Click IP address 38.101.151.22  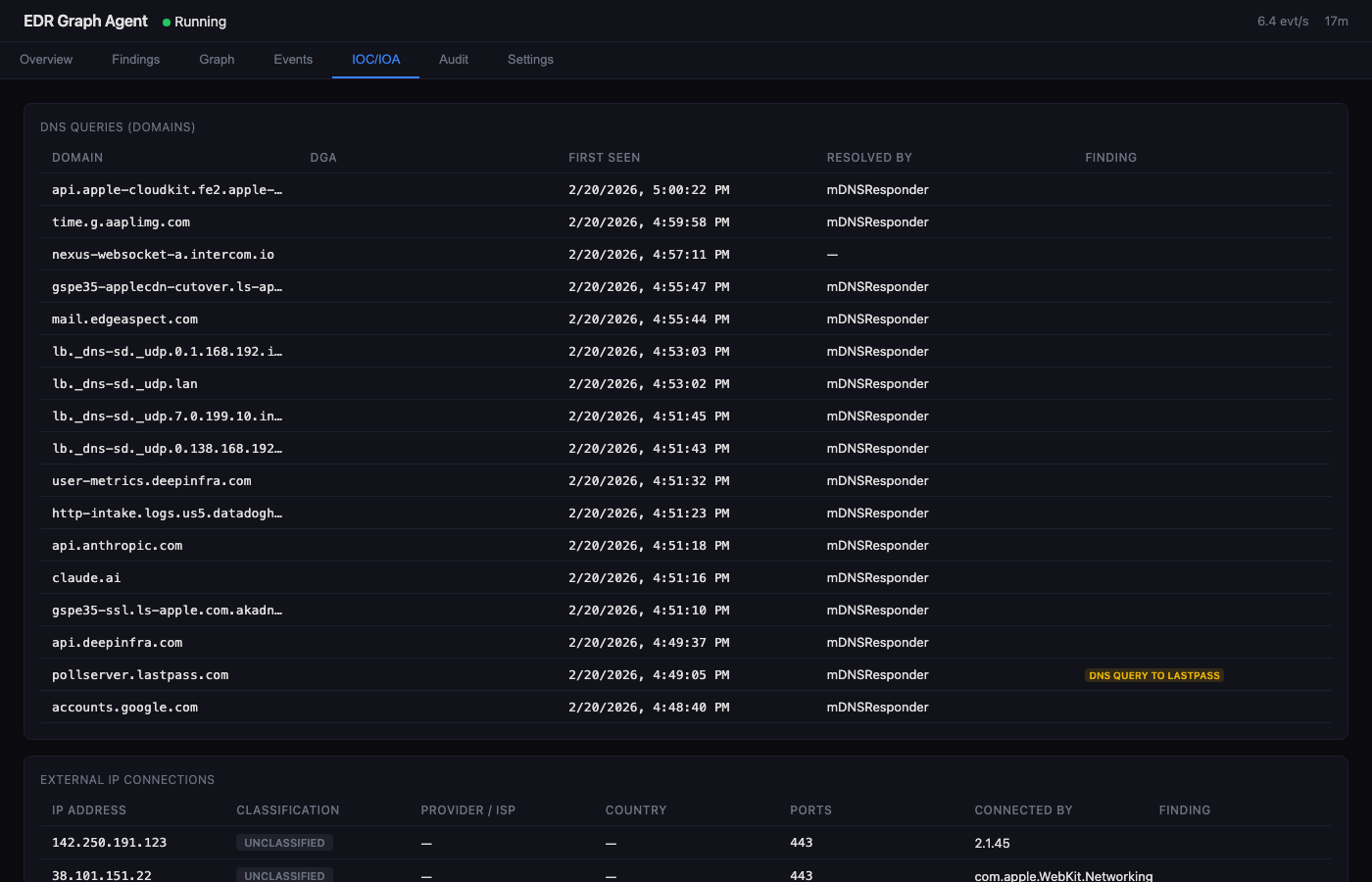click(x=101, y=875)
